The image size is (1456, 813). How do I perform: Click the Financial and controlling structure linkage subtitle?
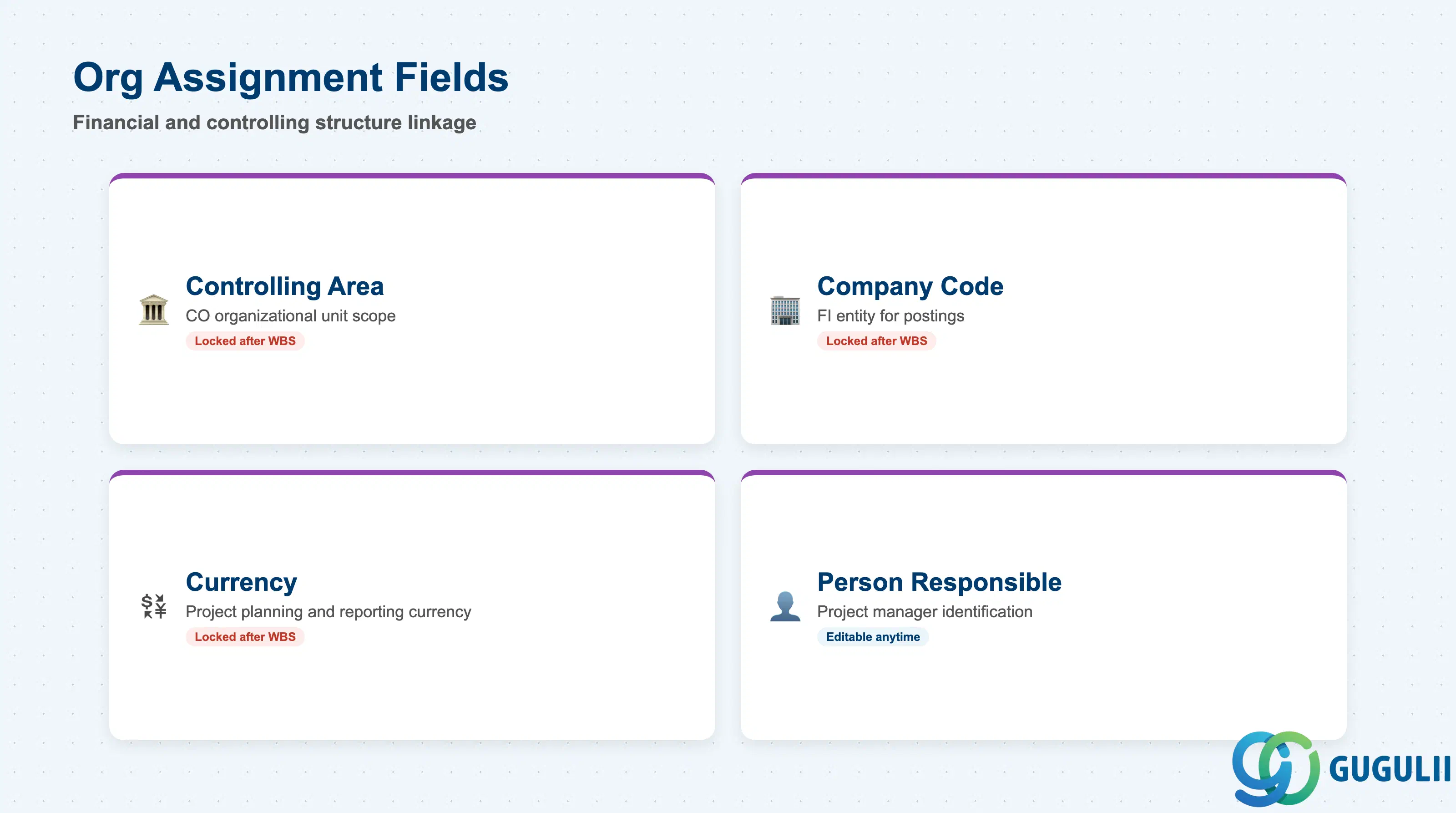[275, 122]
